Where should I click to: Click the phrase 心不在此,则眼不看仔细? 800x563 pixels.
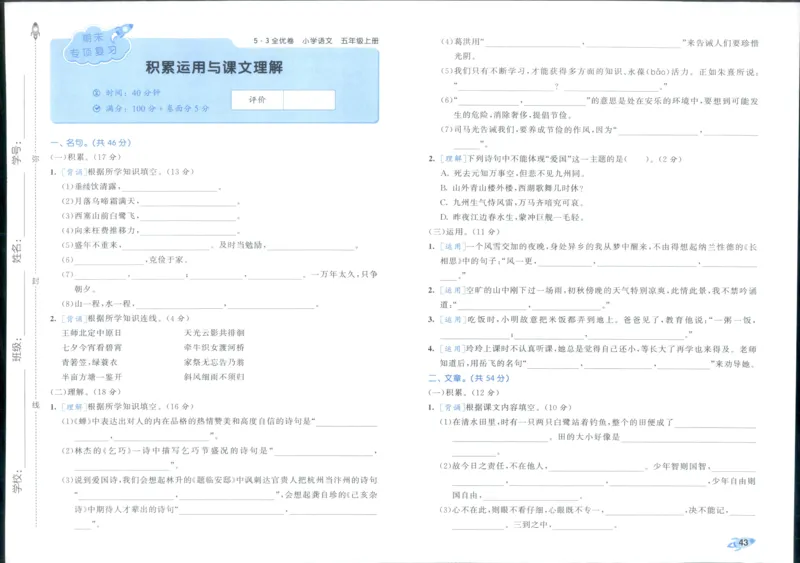(x=499, y=510)
